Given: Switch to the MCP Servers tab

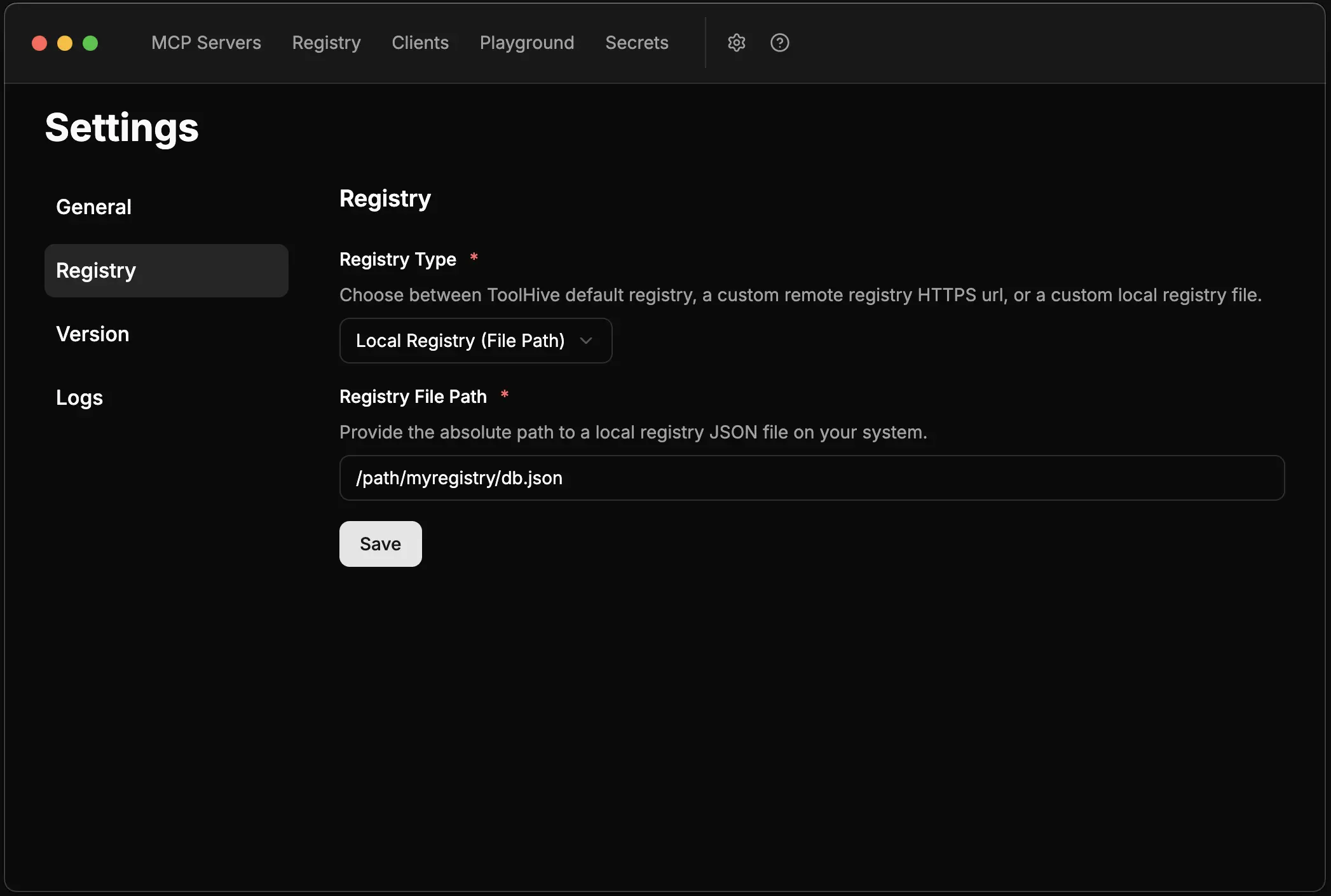Looking at the screenshot, I should pos(206,43).
